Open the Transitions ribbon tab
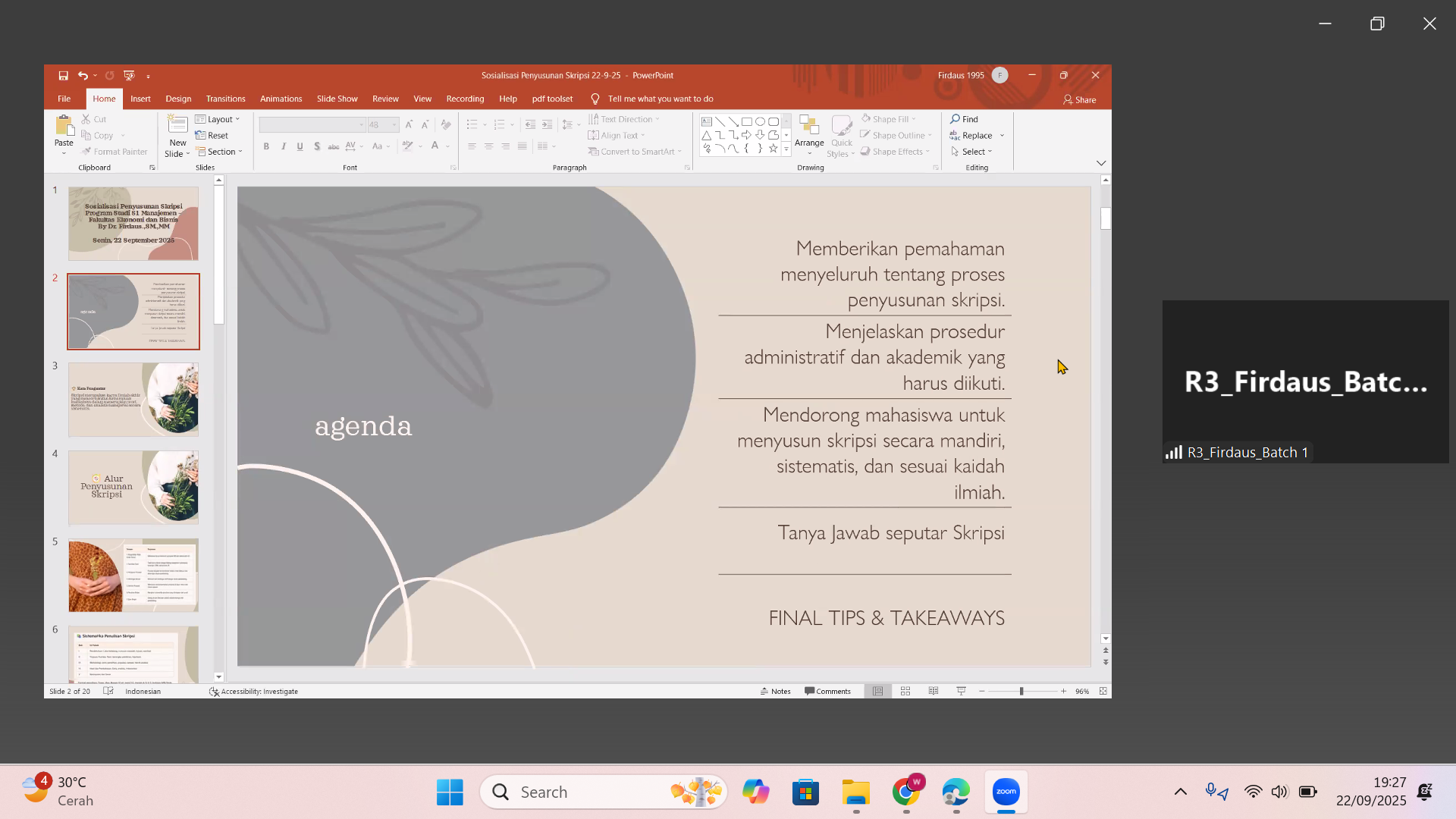Screen dimensions: 1456x819 click(x=225, y=99)
